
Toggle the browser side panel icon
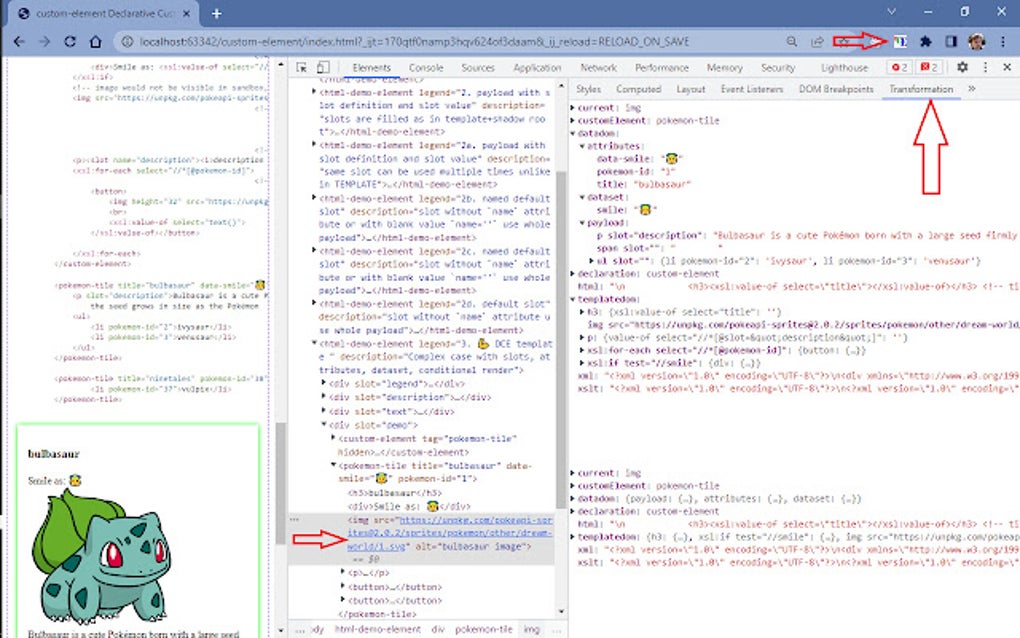pyautogui.click(x=950, y=42)
